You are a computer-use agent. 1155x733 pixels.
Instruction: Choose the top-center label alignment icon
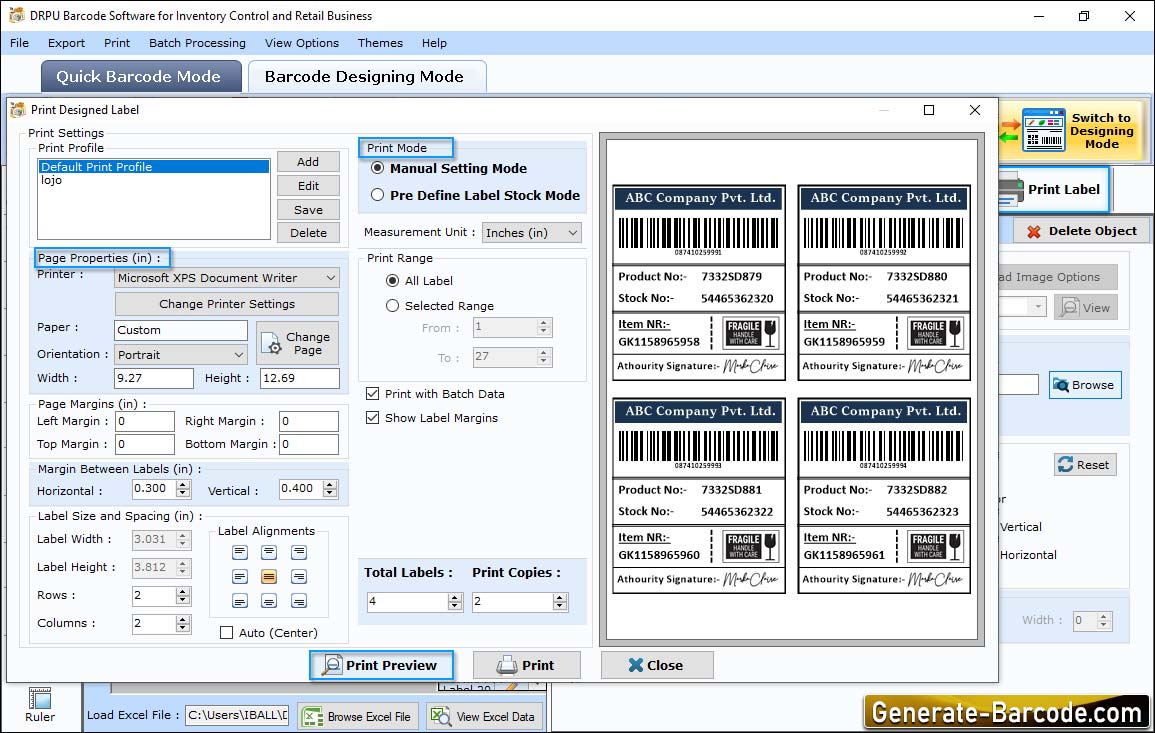point(269,553)
